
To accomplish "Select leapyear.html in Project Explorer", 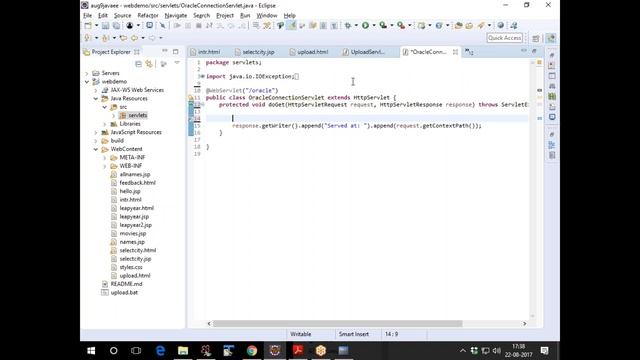I will 136,208.
